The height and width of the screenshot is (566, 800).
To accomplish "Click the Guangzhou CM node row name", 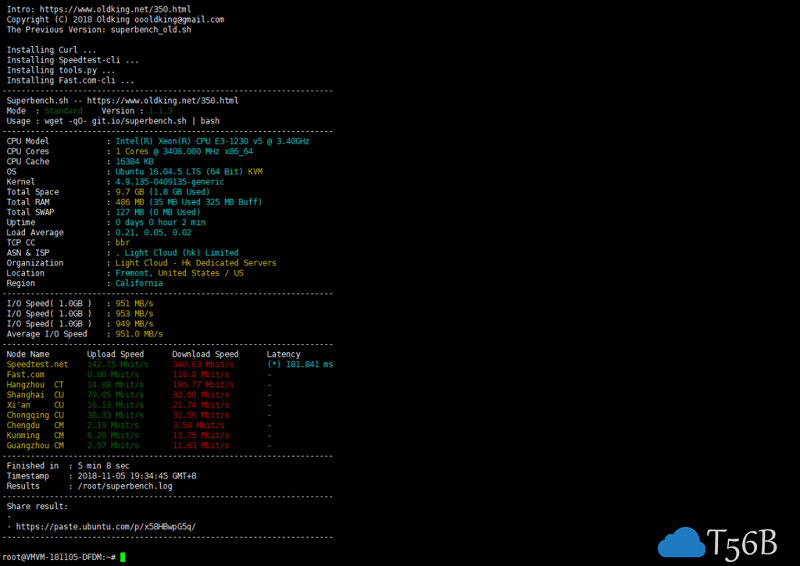I will (x=35, y=446).
